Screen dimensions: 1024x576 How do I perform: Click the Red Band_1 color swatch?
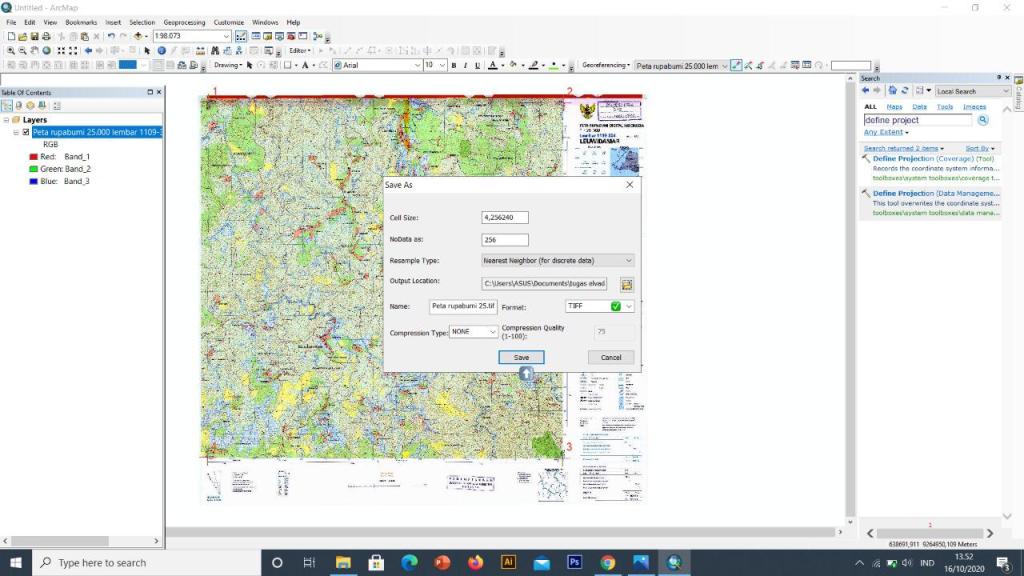33,157
